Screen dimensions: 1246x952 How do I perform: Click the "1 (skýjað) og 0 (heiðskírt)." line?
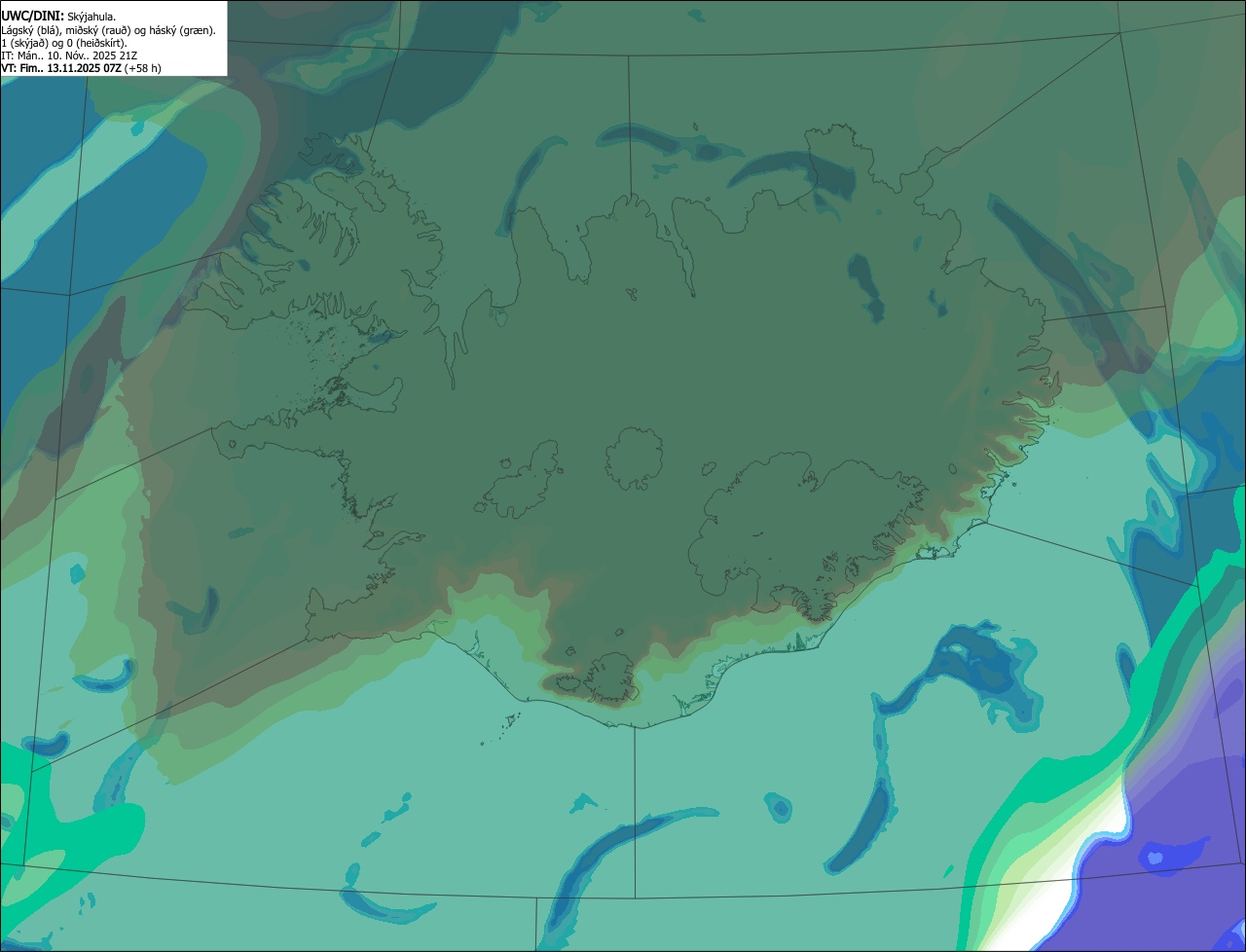click(64, 42)
